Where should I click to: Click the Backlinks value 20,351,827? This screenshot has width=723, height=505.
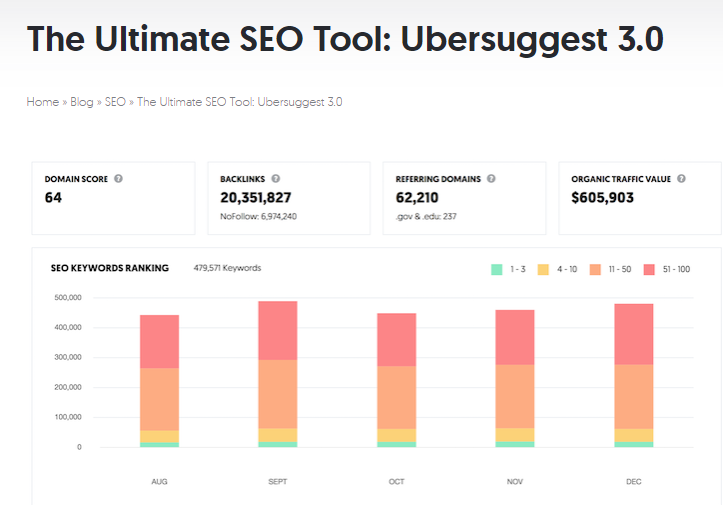point(255,198)
